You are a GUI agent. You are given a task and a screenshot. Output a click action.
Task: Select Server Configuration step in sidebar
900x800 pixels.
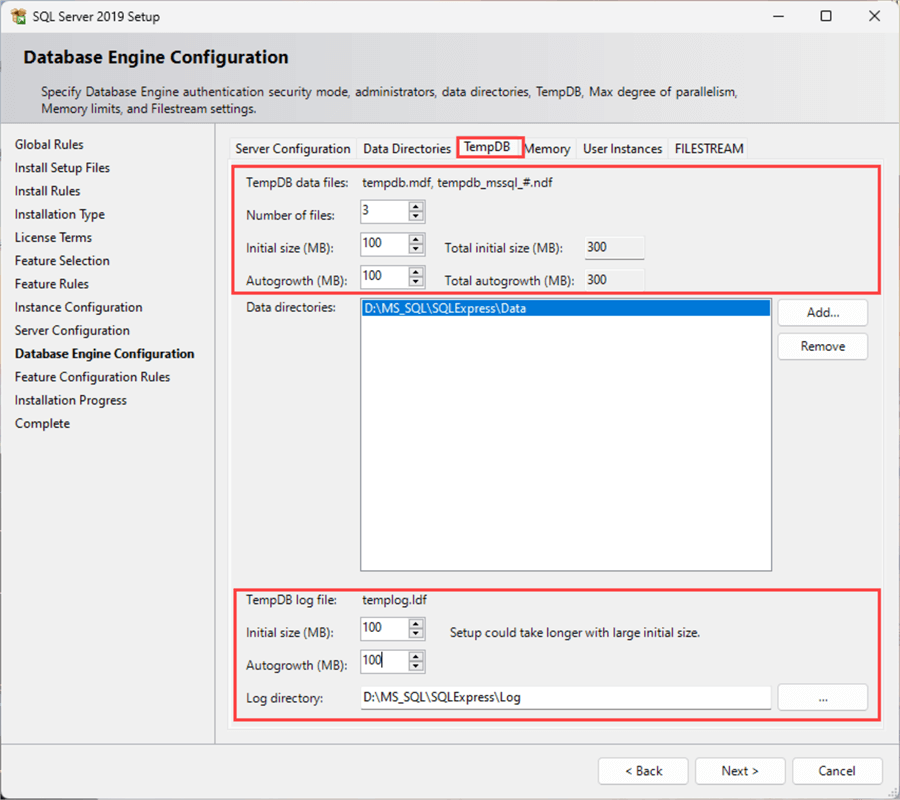click(x=72, y=331)
